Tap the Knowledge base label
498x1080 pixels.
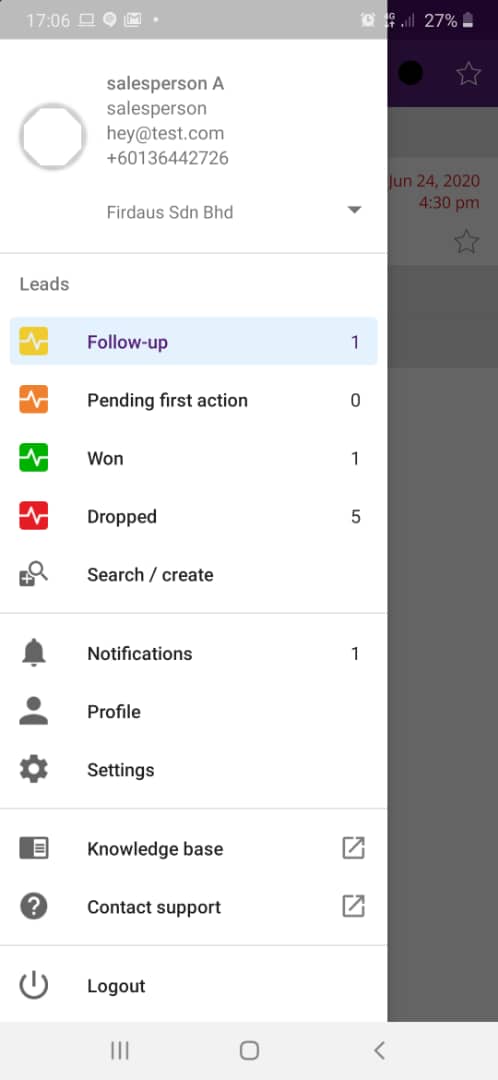pos(155,849)
